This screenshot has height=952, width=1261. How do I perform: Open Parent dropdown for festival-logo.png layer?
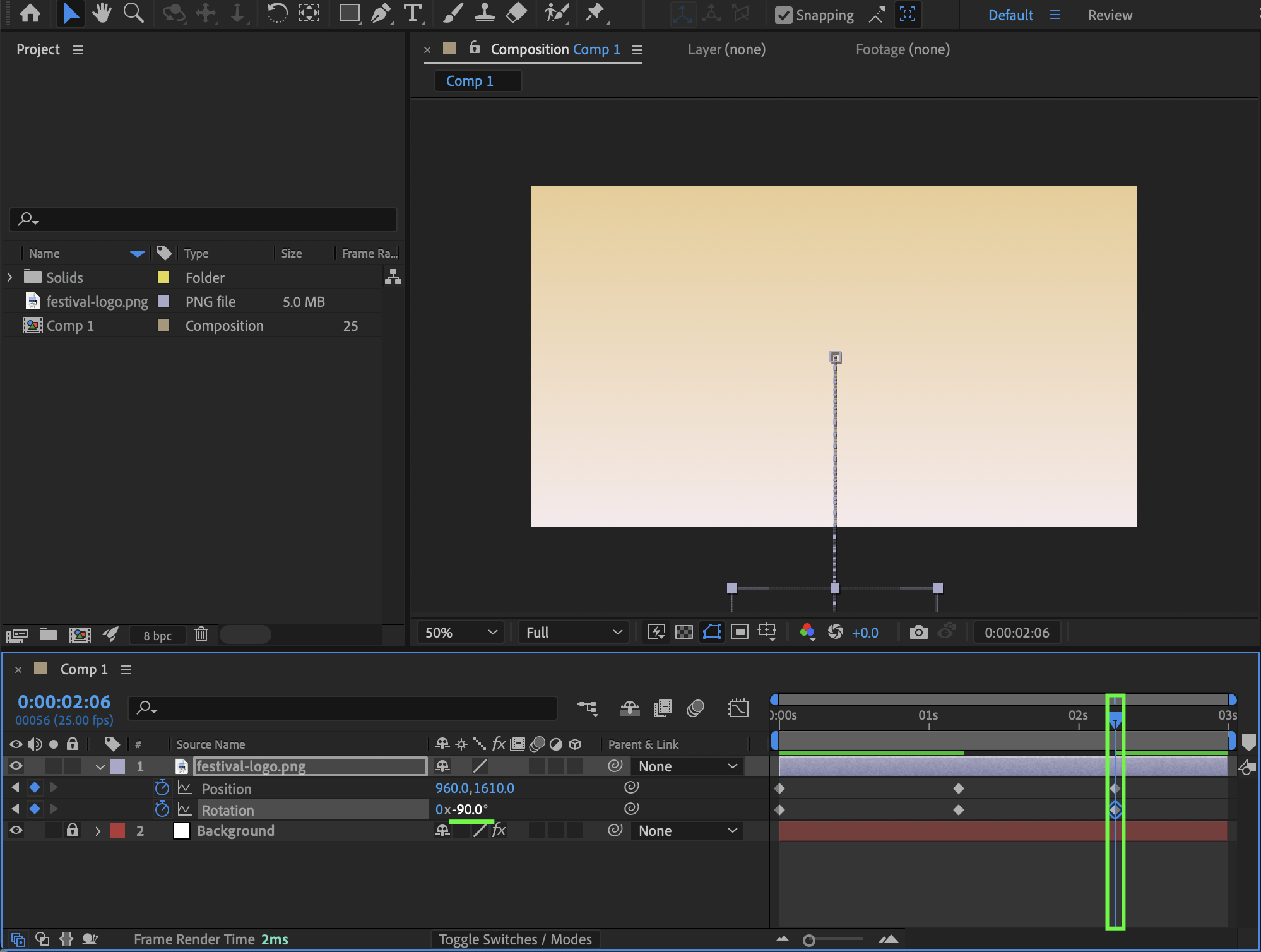[687, 766]
